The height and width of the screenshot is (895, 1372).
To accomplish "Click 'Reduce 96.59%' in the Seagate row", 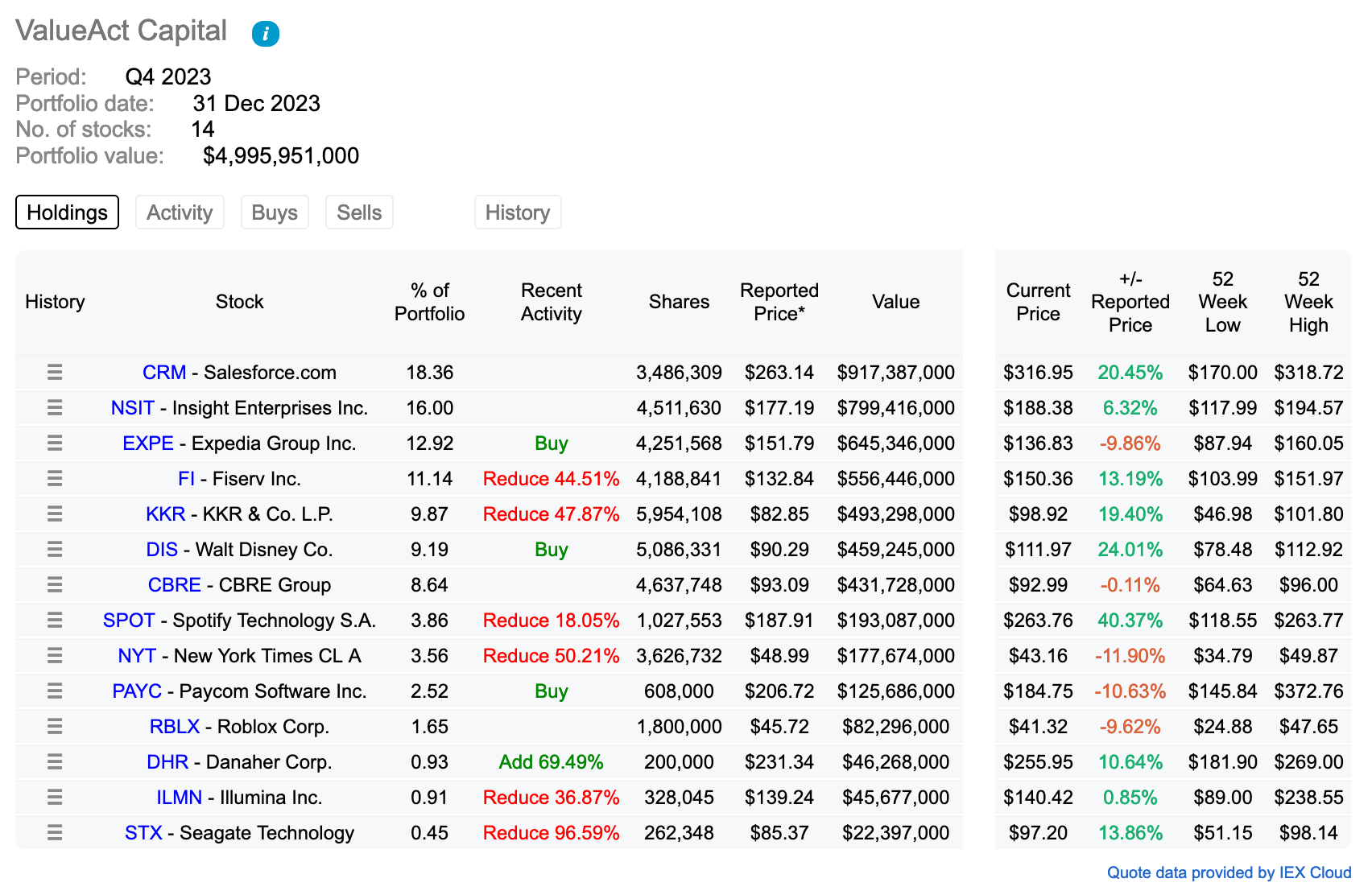I will point(552,833).
